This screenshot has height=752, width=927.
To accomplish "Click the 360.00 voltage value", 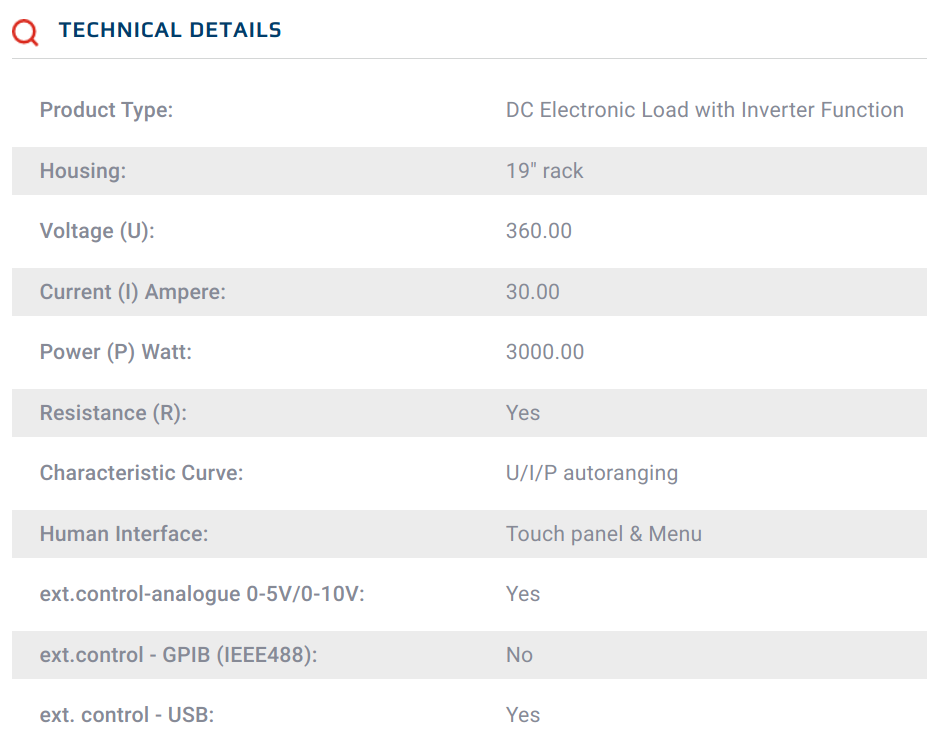I will pos(539,231).
